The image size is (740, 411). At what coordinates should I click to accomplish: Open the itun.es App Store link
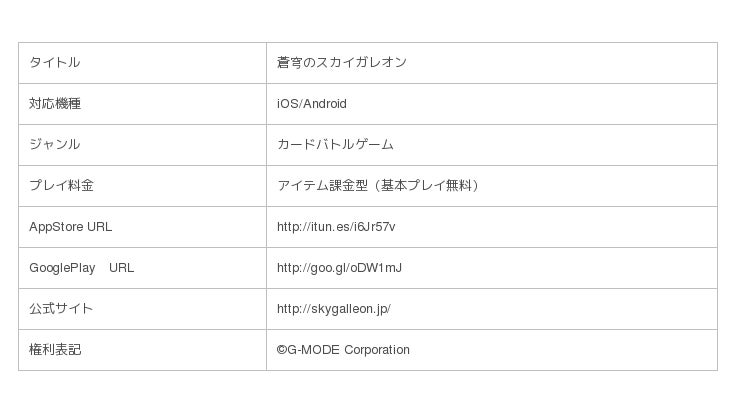[336, 227]
